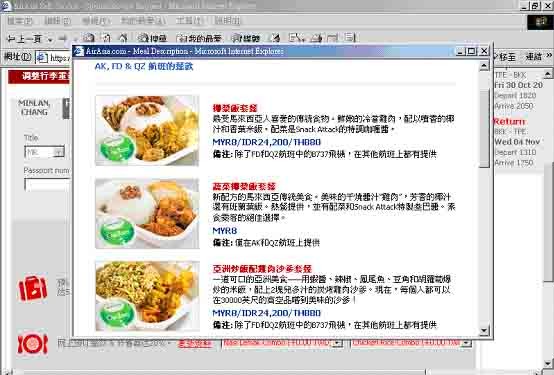This screenshot has width=554, height=375.
Task: Expand the Links bar chevron
Action: pos(549,56)
